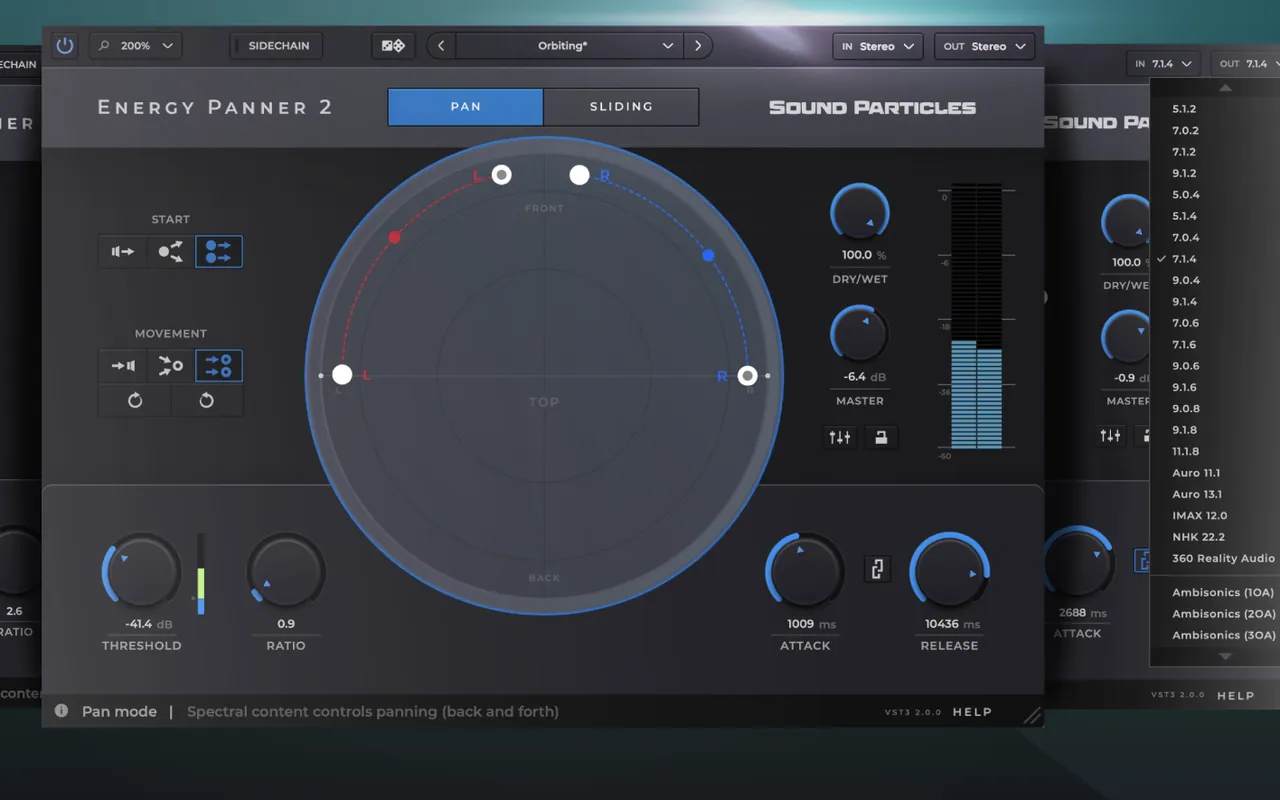Select the third Start mode icon
Screen dimensions: 1280x800
[219, 252]
